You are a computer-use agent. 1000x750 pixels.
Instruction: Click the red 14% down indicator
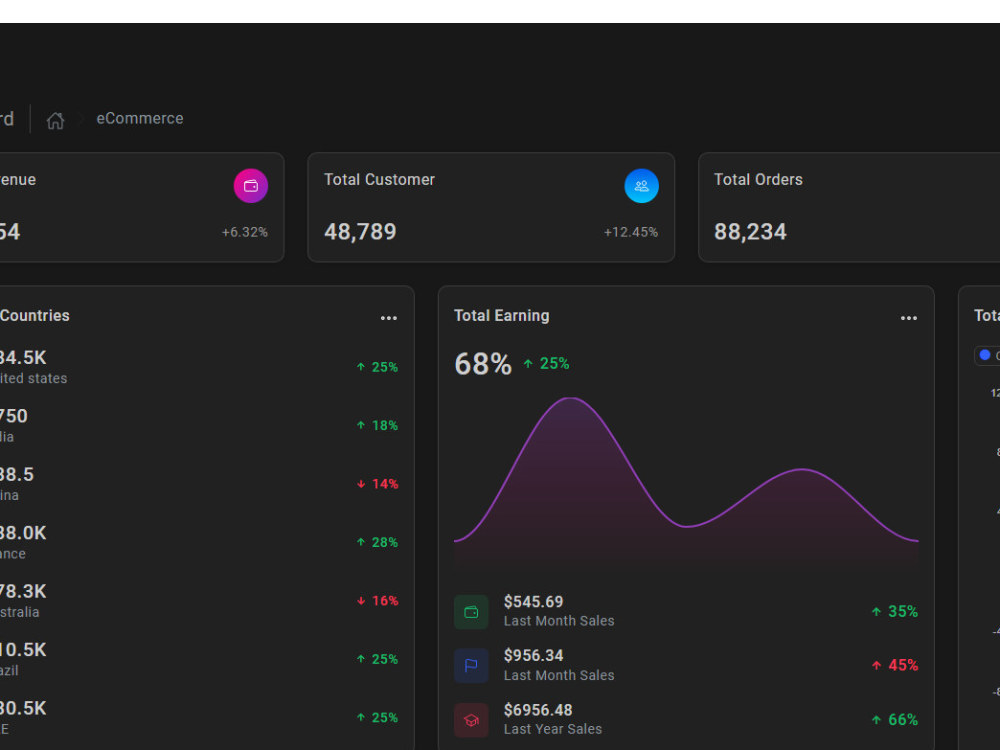pos(377,484)
